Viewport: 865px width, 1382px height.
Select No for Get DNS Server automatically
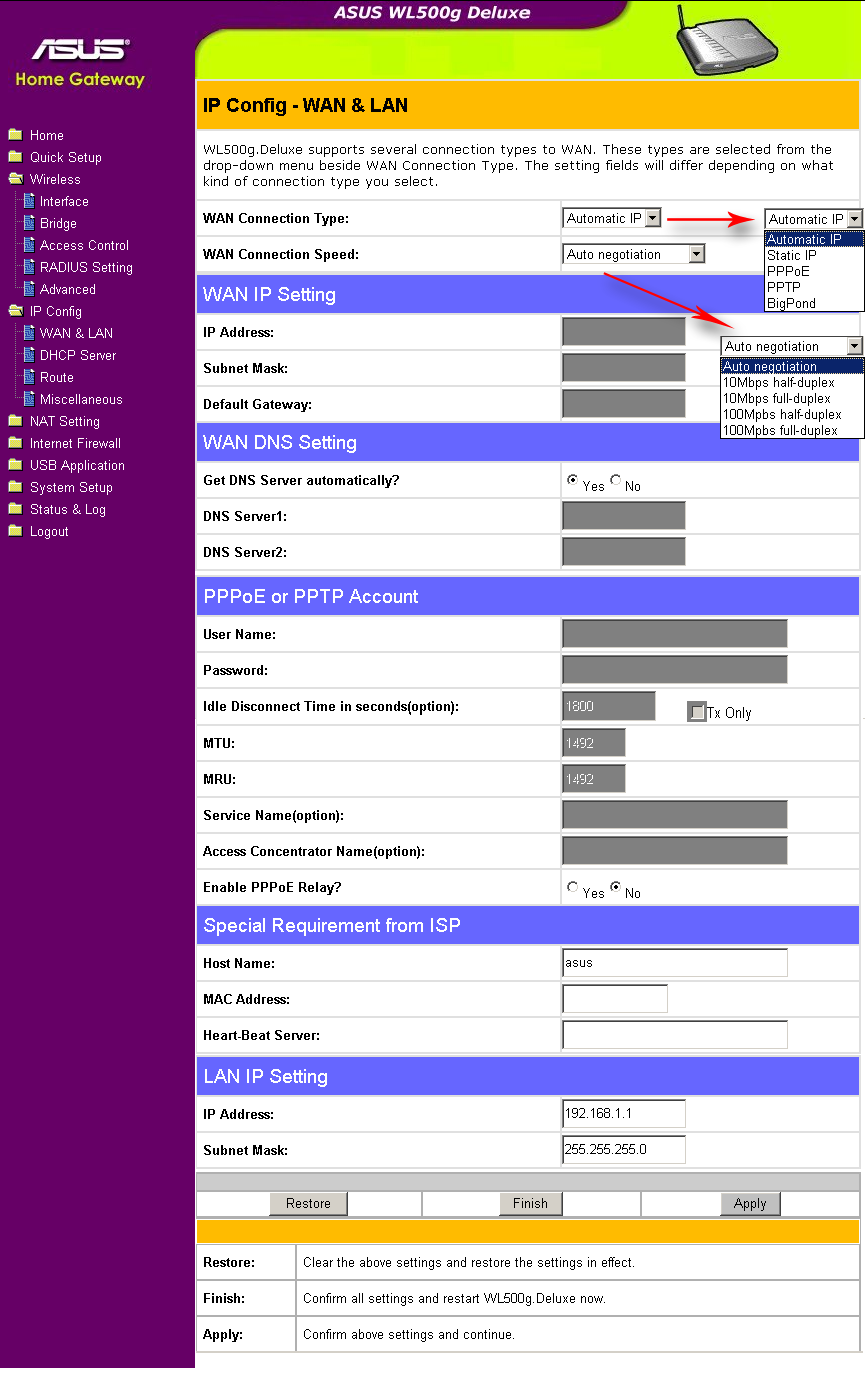[615, 480]
